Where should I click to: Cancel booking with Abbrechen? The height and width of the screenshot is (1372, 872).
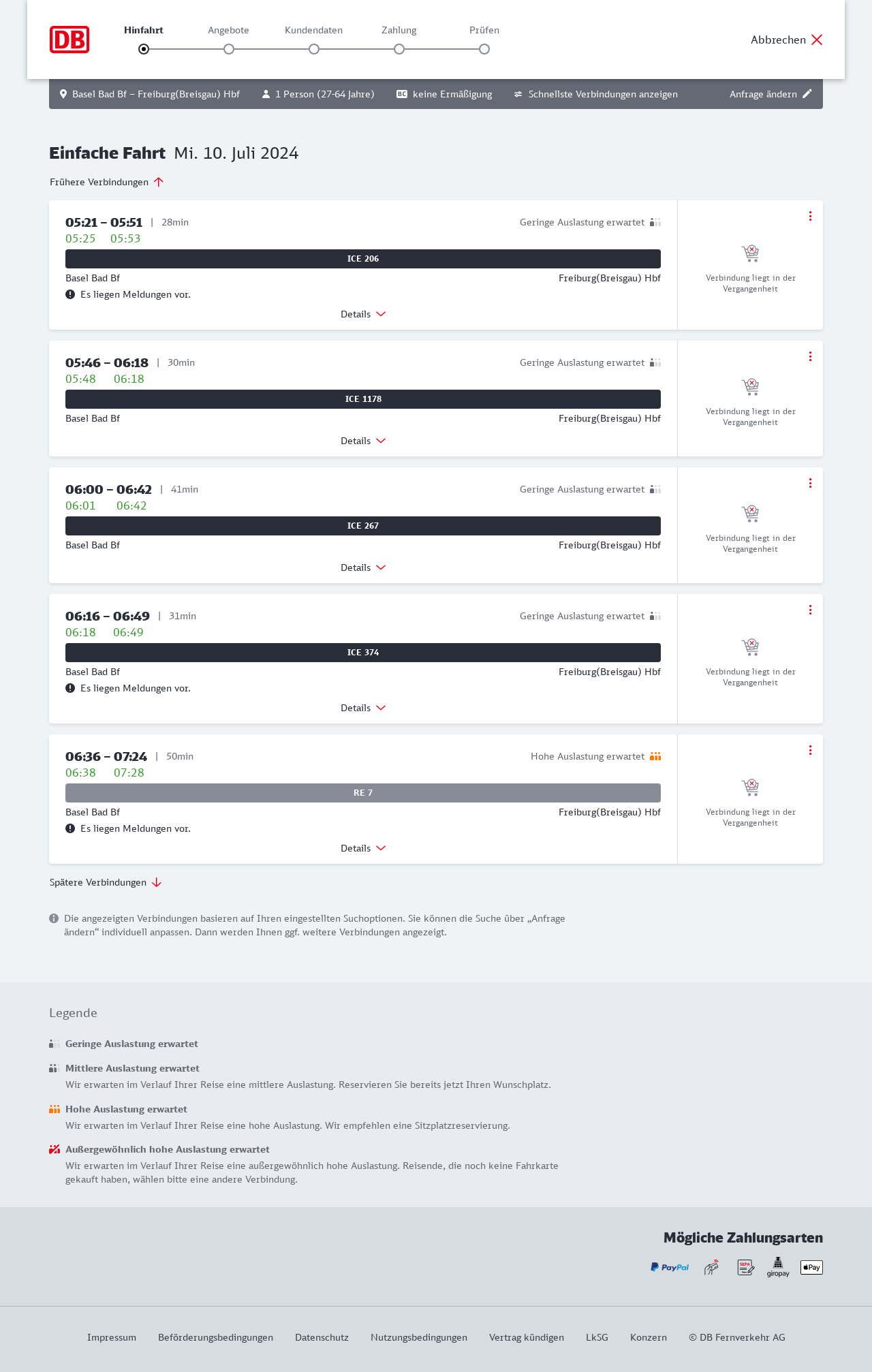click(787, 40)
